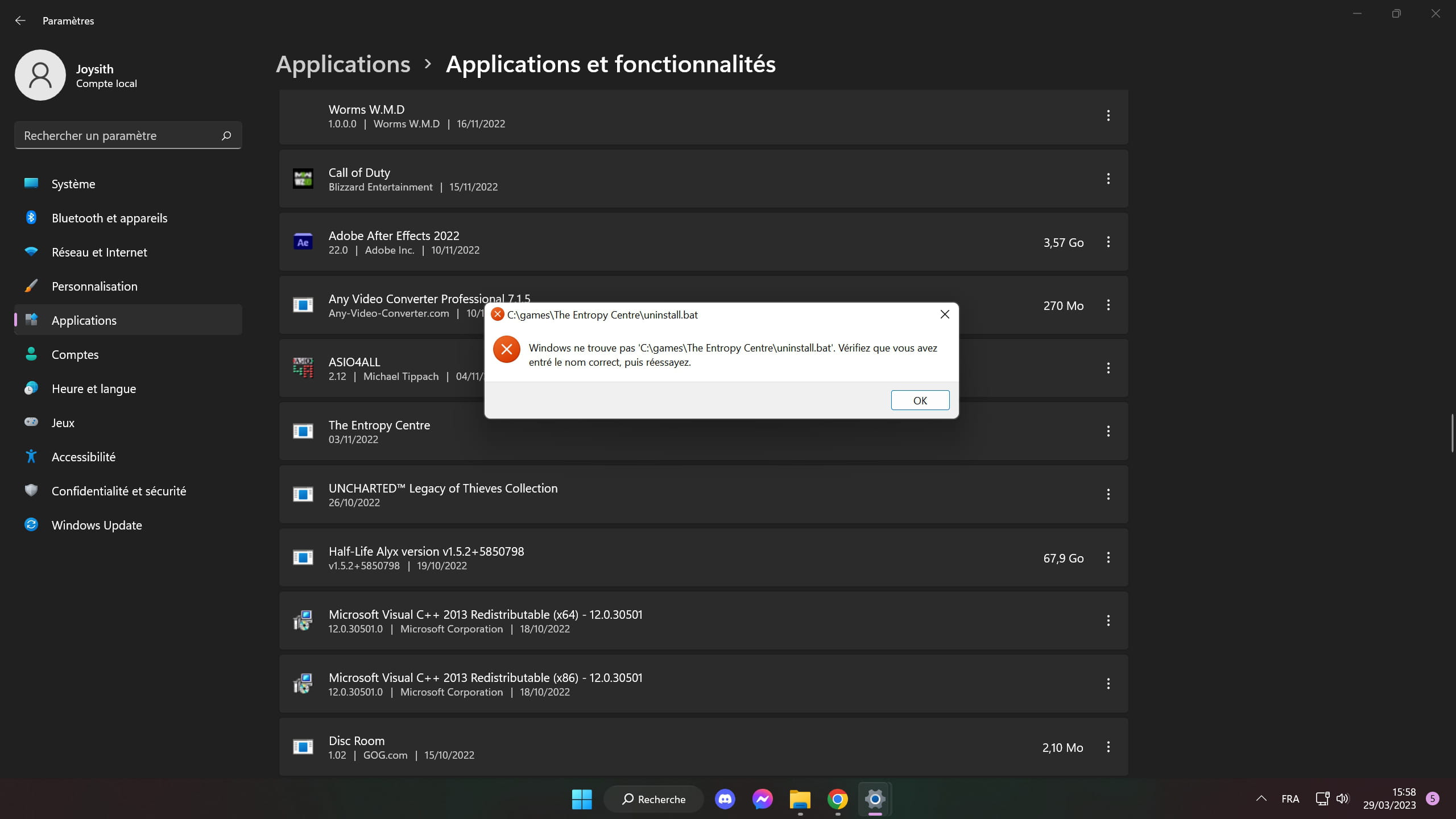Open the clock and date 15:58
This screenshot has height=819, width=1456.
click(1389, 799)
